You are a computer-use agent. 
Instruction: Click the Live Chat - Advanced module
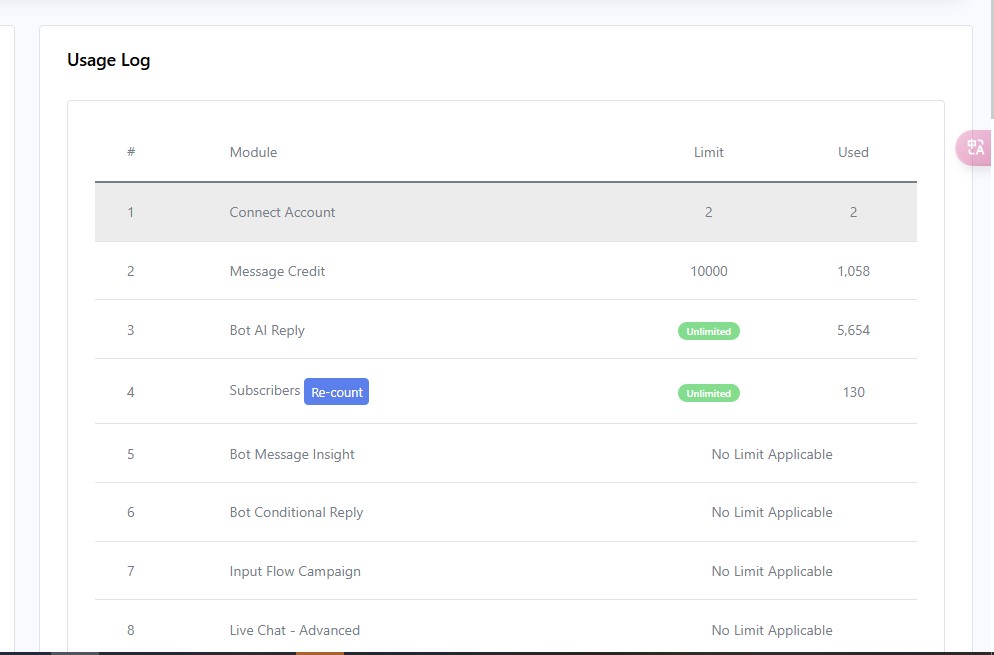tap(294, 630)
